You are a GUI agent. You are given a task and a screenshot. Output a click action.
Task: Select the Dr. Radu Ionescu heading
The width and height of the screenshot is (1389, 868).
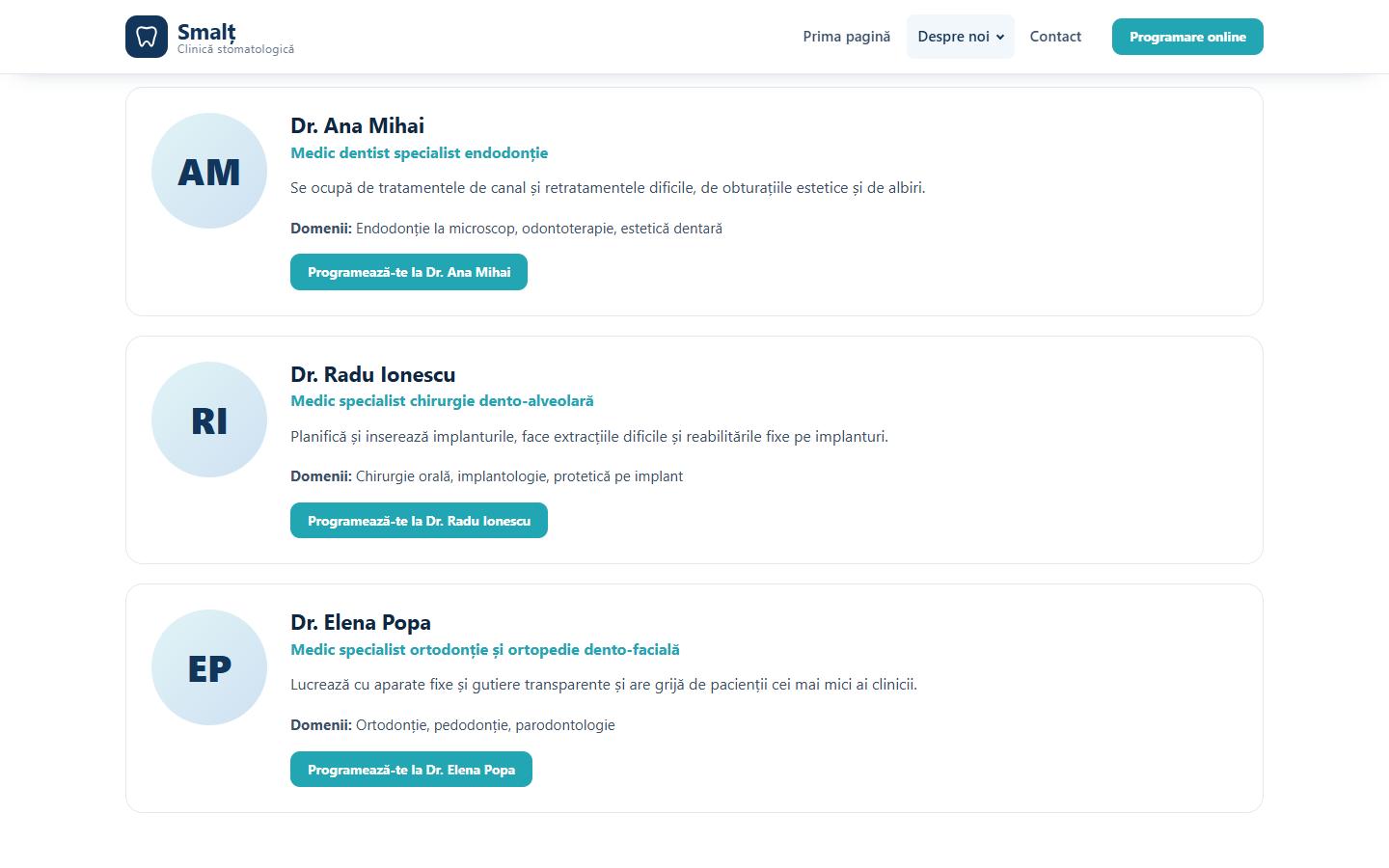pyautogui.click(x=373, y=374)
